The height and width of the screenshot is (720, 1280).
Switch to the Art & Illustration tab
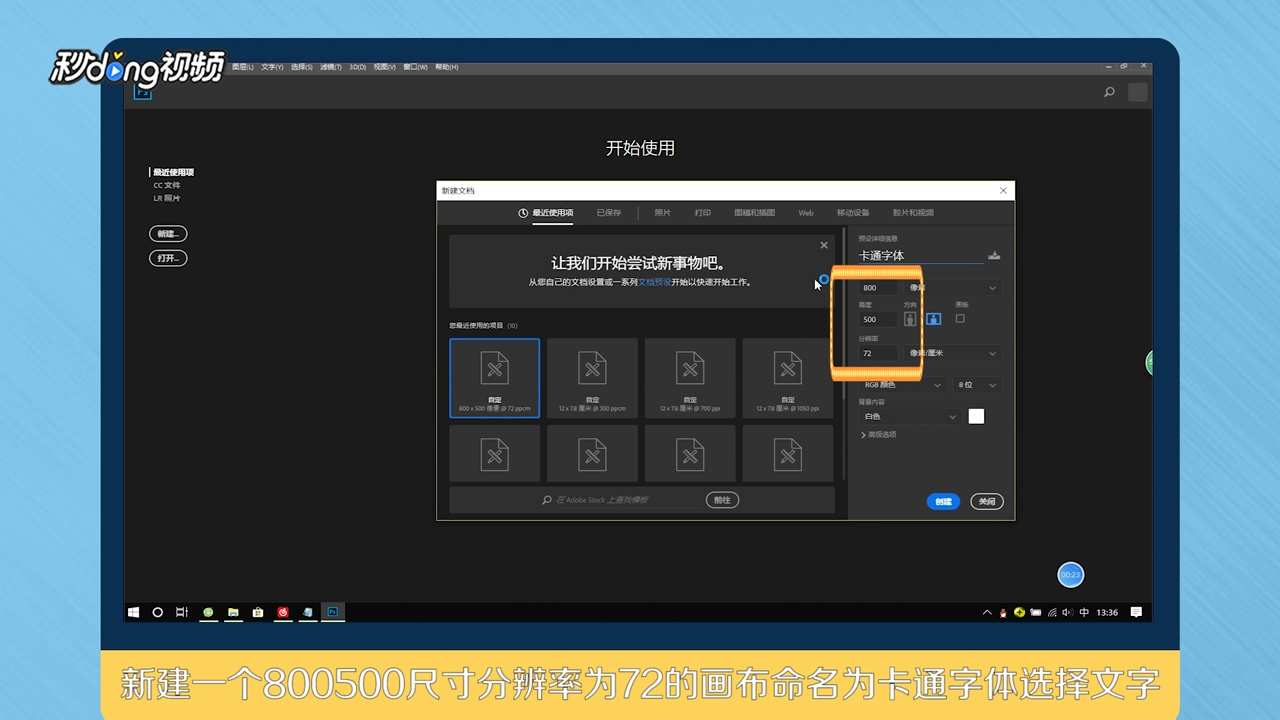tap(755, 213)
